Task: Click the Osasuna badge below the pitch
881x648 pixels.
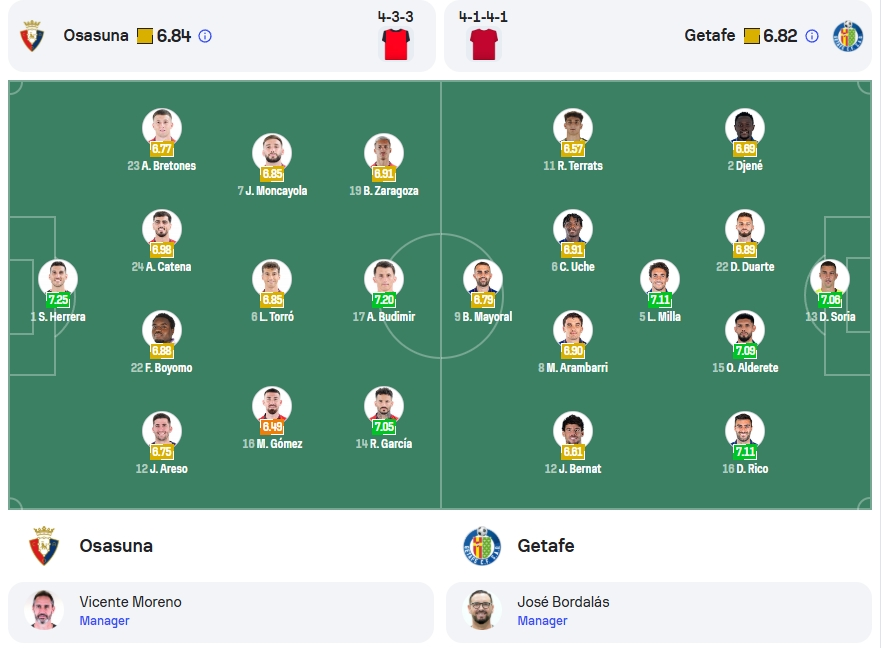Action: (44, 546)
